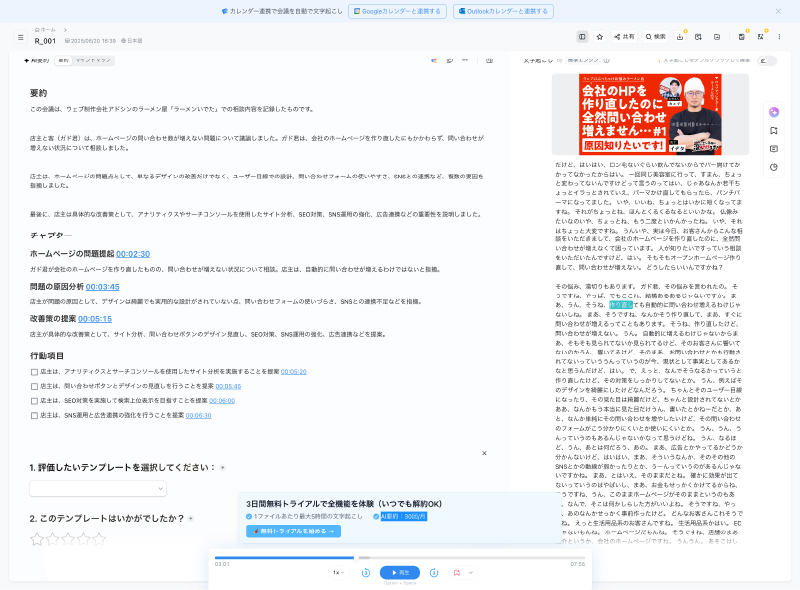
Task: Click the purple AI assistant sidebar icon
Action: coord(774,112)
